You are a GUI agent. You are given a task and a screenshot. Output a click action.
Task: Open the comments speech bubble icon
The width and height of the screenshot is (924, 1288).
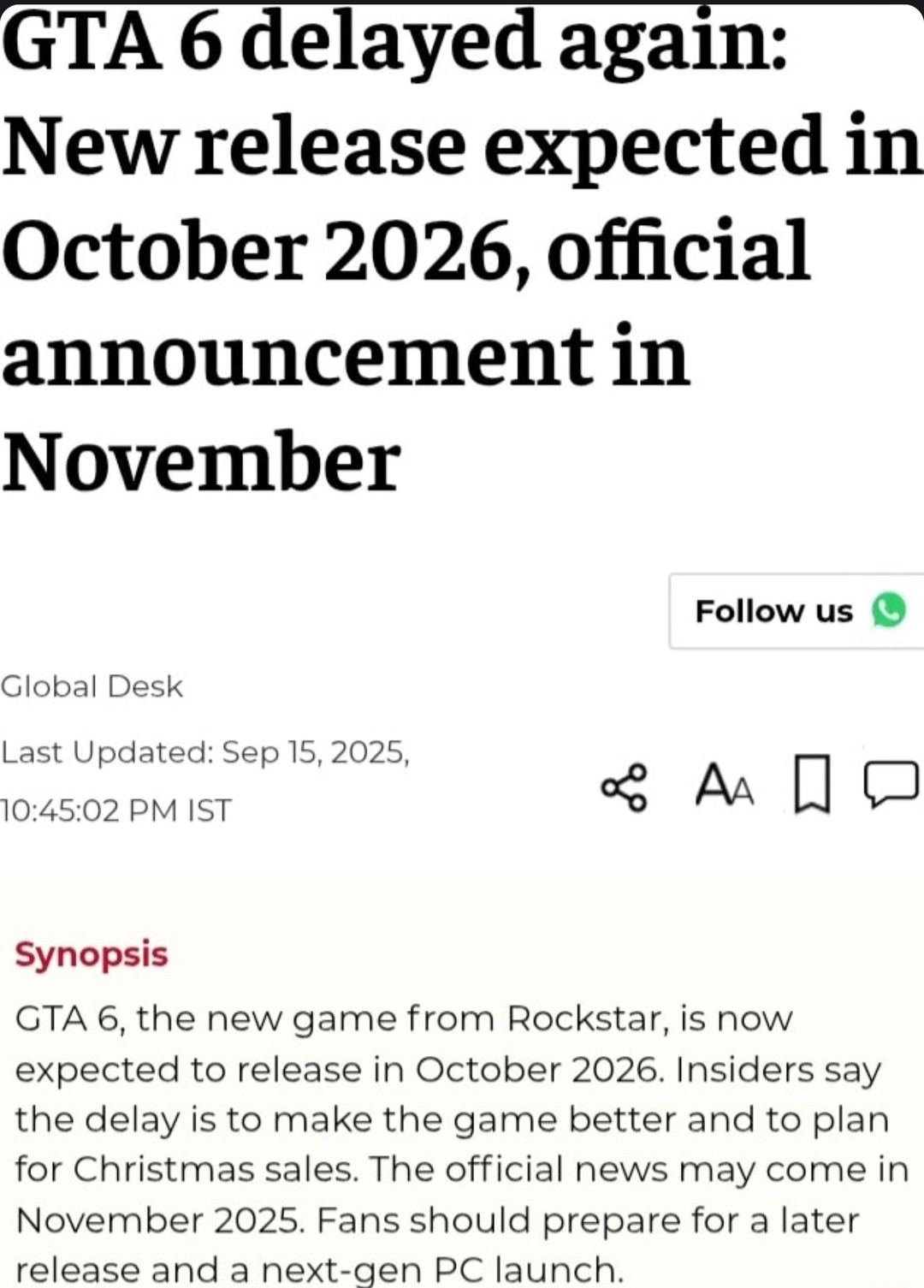(891, 784)
